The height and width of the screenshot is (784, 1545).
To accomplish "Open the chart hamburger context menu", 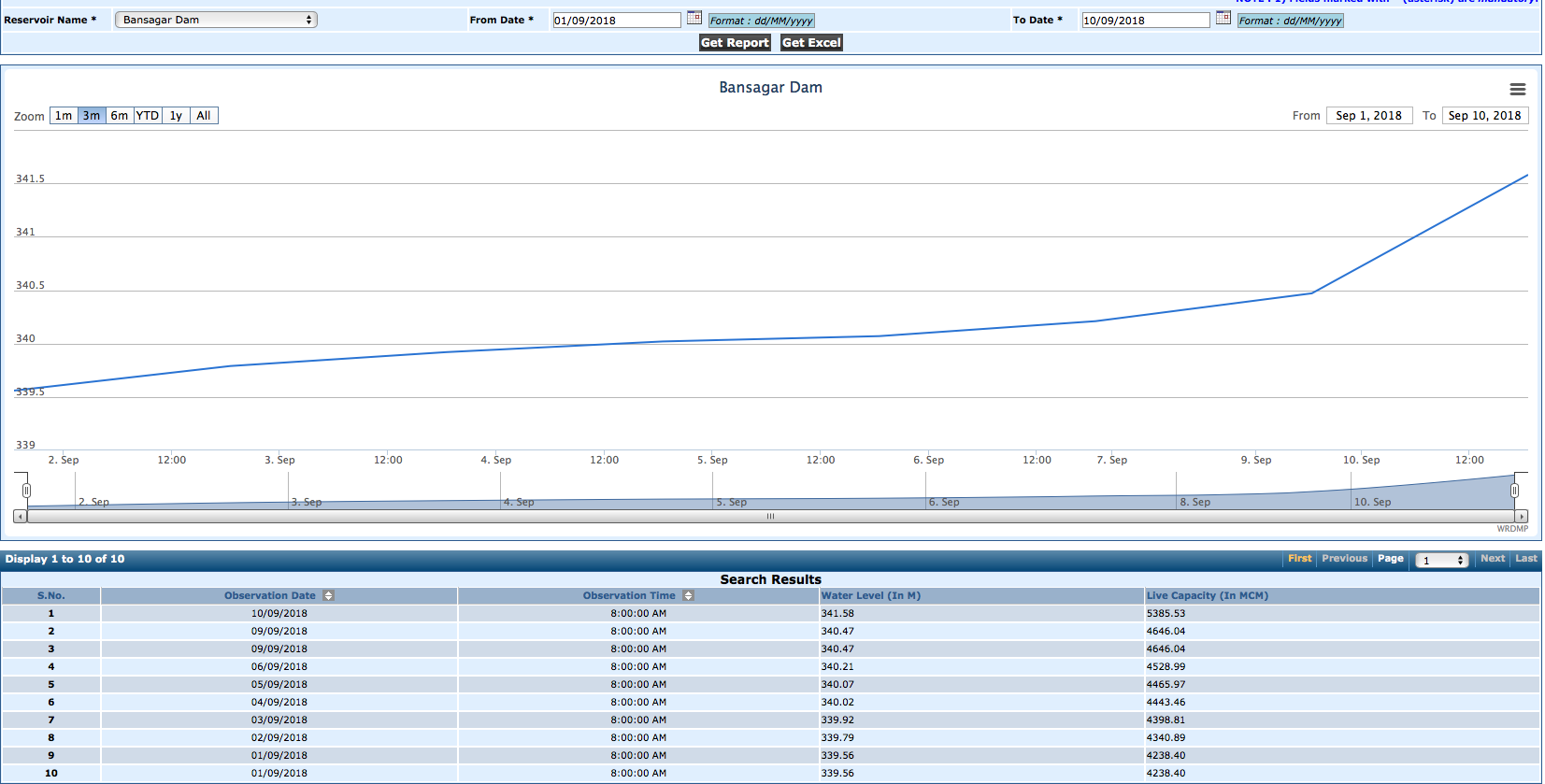I will coord(1517,90).
